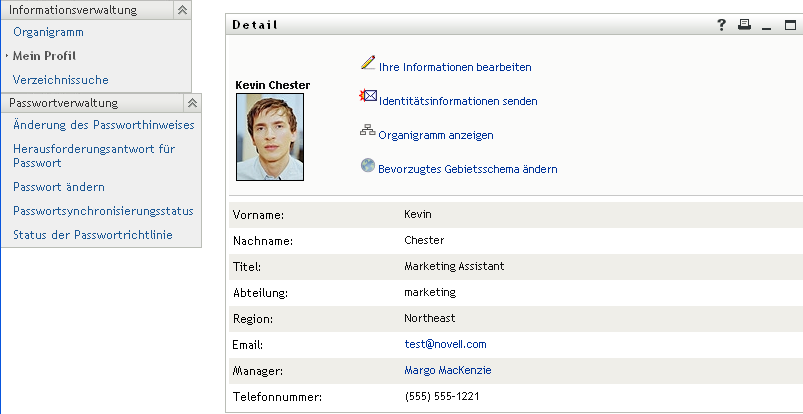Click the print icon in Detail header
803x414 pixels.
[x=744, y=25]
